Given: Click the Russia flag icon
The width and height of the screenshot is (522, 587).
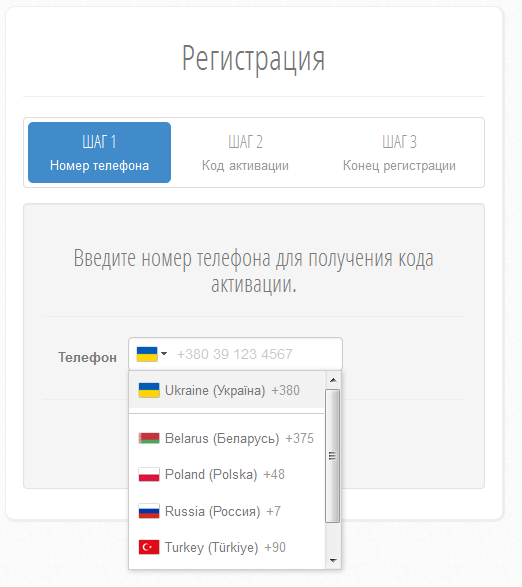Looking at the screenshot, I should [x=149, y=511].
